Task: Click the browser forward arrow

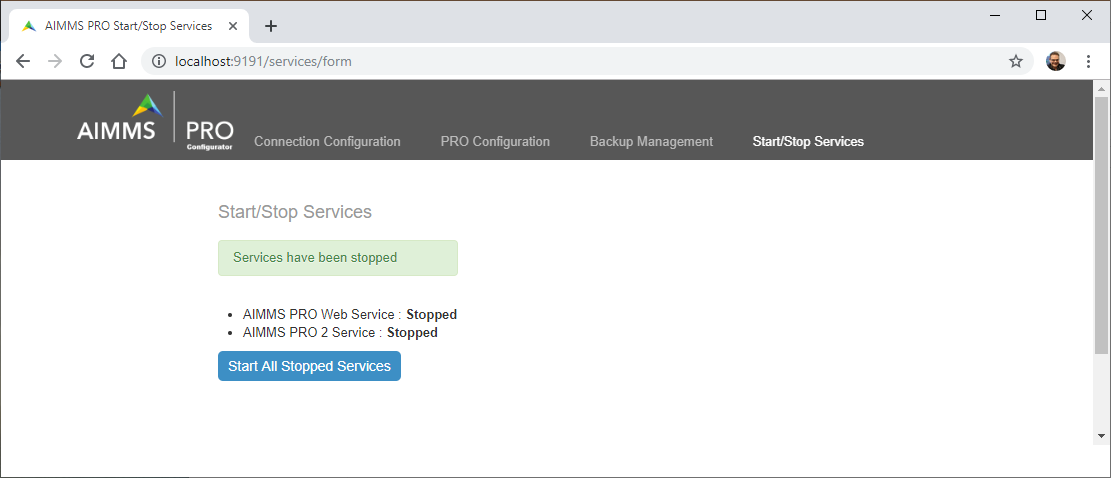Action: point(55,62)
